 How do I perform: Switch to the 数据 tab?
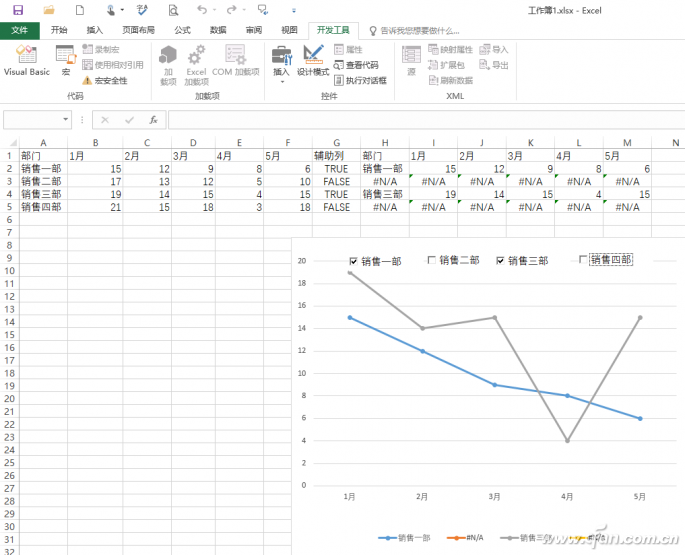click(x=218, y=30)
